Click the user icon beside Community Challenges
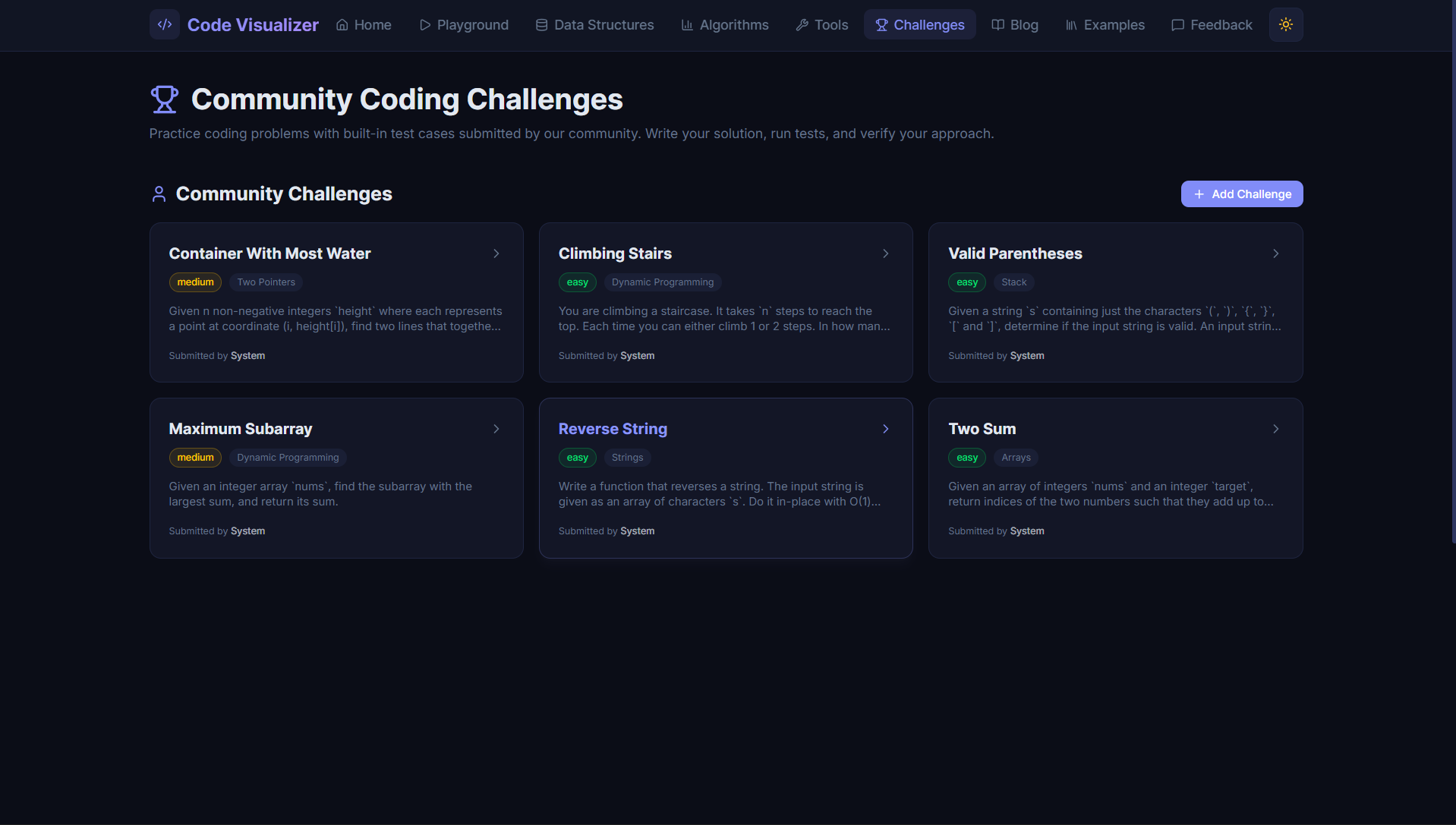The height and width of the screenshot is (825, 1456). point(159,194)
